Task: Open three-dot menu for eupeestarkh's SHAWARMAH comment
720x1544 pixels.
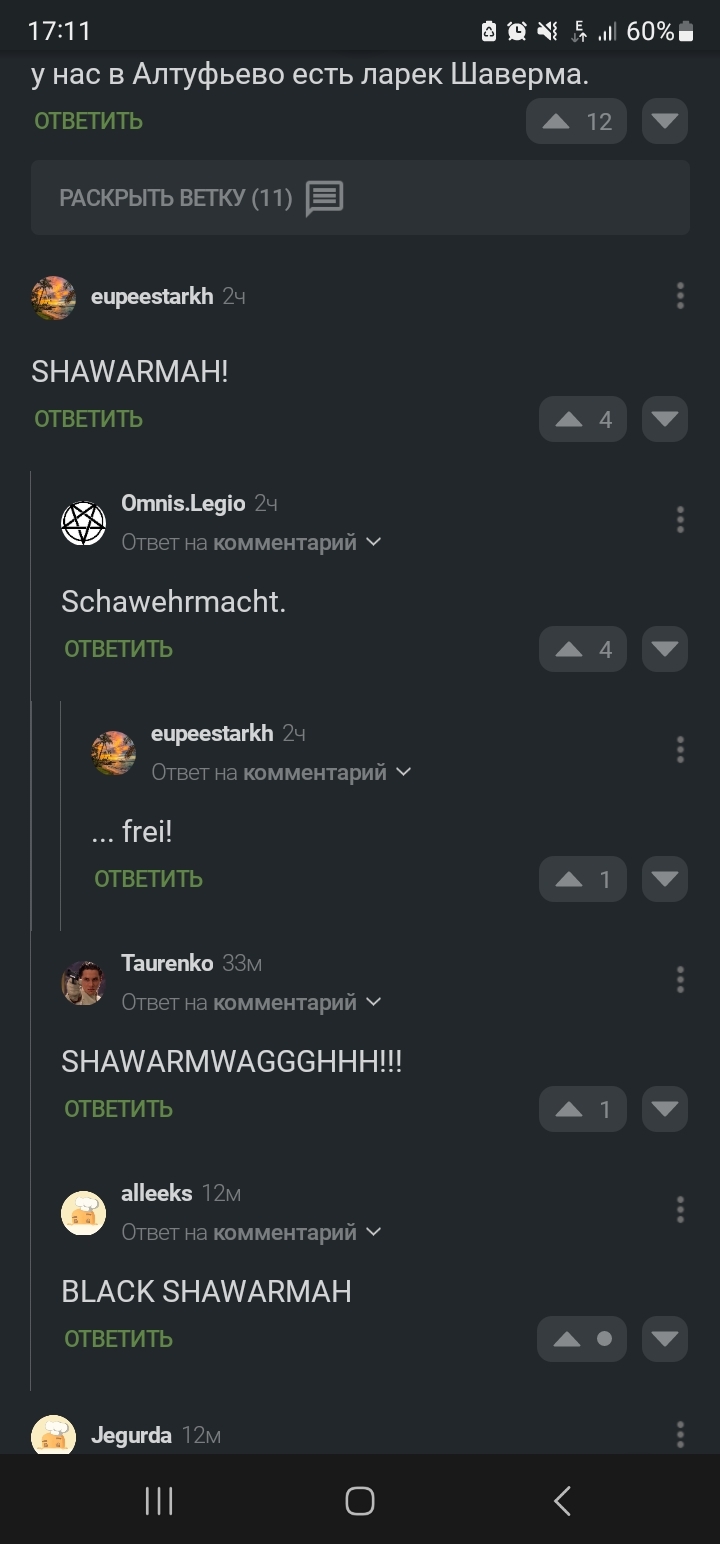Action: tap(680, 296)
